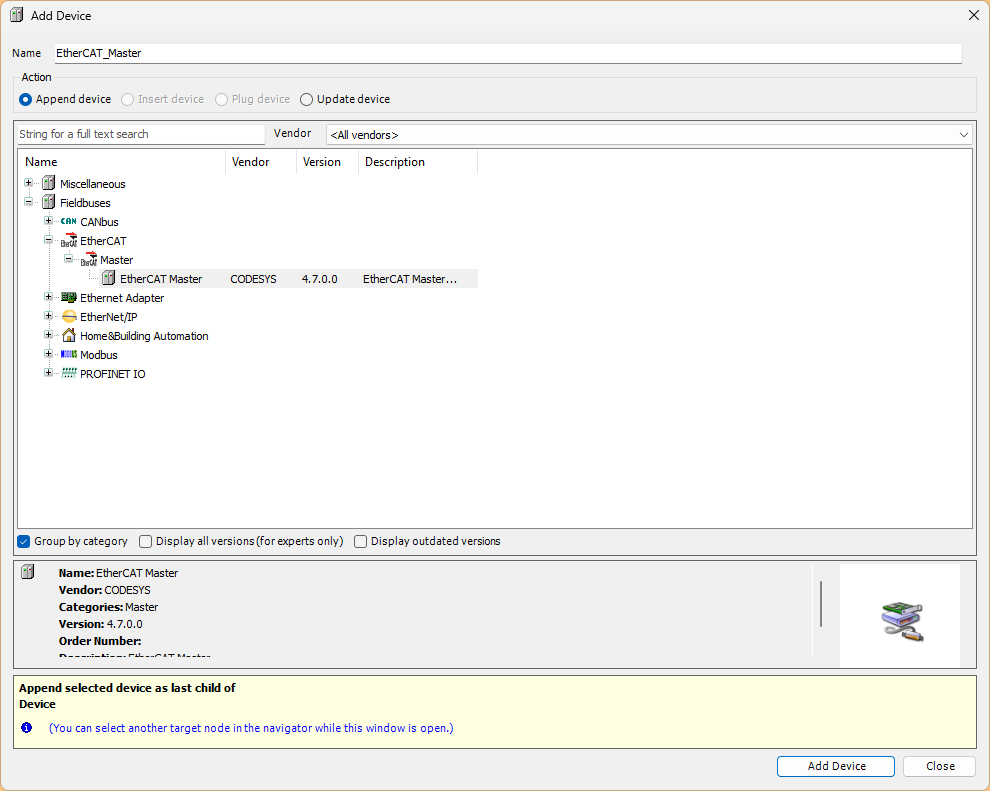Screen dimensions: 990x791
Task: Click the Name input field
Action: [508, 53]
